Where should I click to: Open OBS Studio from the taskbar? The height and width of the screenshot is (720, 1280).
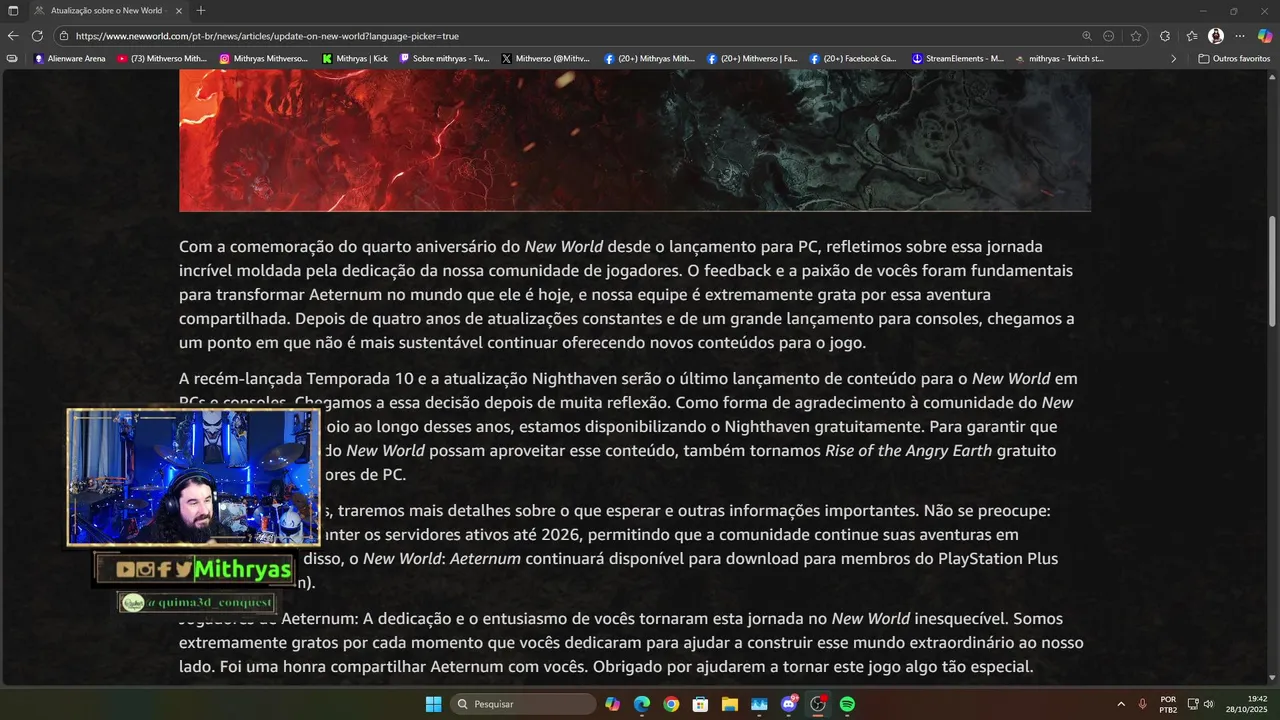pyautogui.click(x=818, y=704)
